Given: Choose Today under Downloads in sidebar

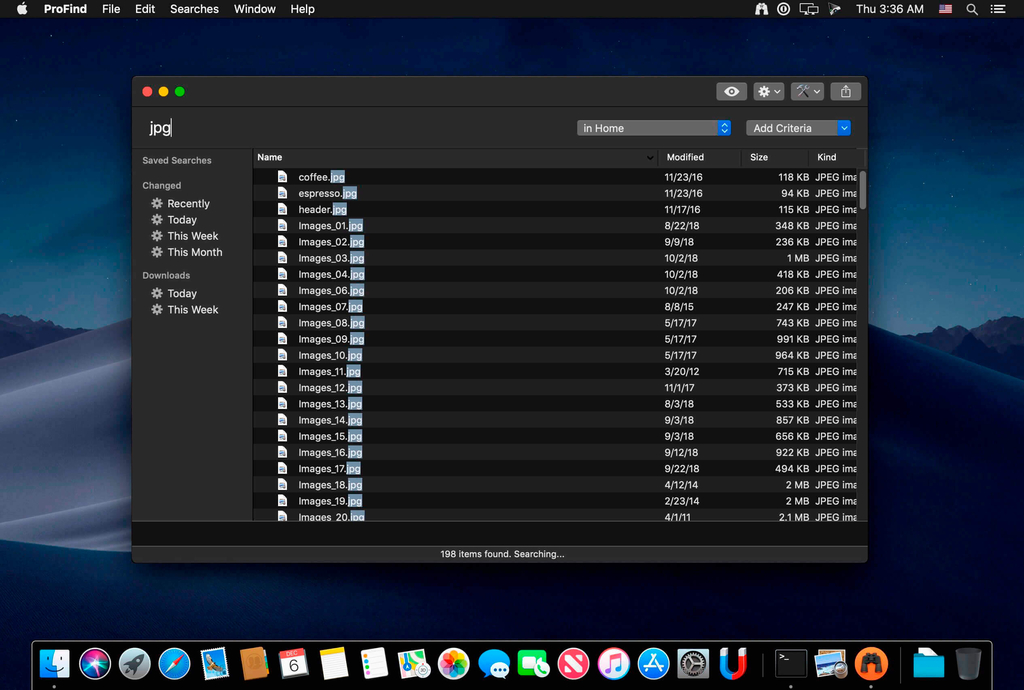Looking at the screenshot, I should click(x=181, y=294).
